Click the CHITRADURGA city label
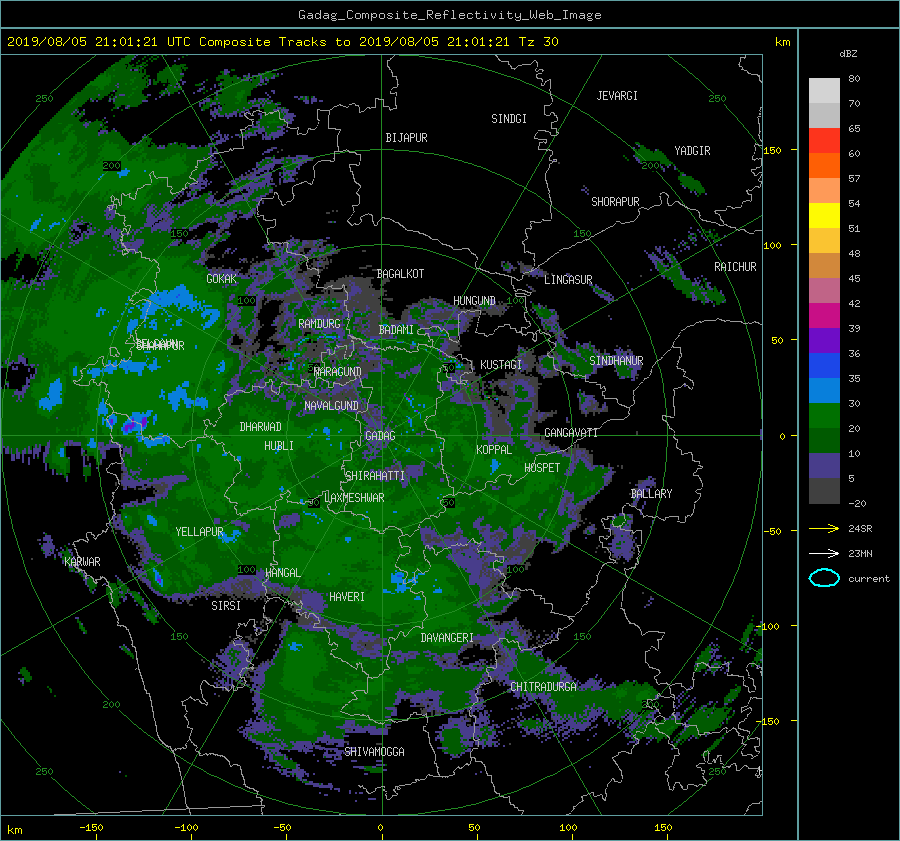900x841 pixels. click(x=544, y=687)
